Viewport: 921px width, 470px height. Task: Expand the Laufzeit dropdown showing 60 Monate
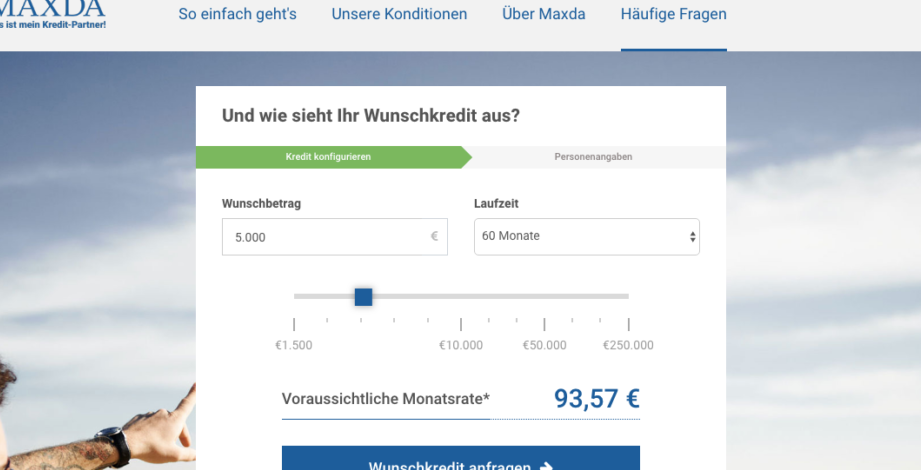(586, 237)
